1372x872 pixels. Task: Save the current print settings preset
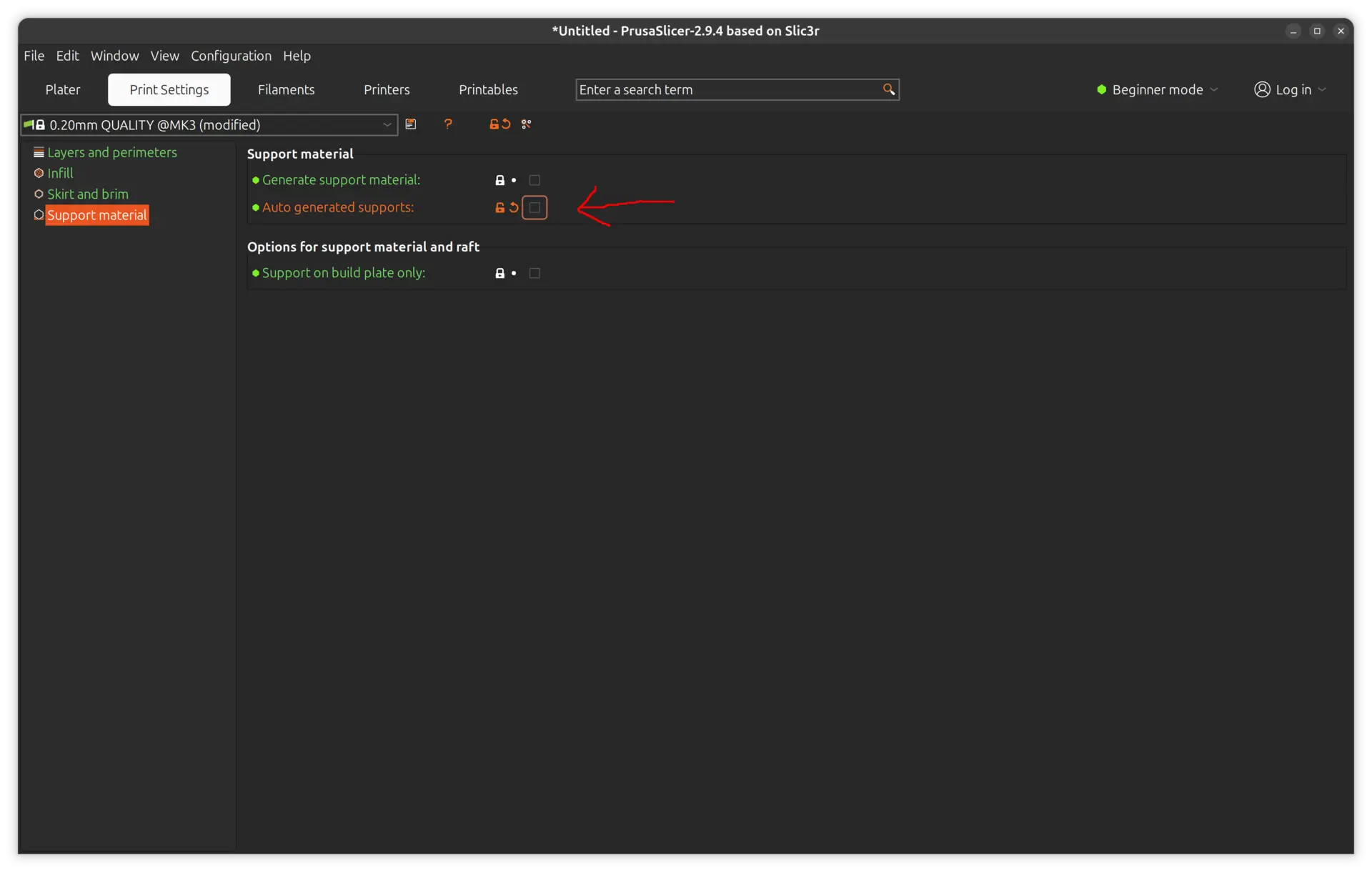[412, 124]
